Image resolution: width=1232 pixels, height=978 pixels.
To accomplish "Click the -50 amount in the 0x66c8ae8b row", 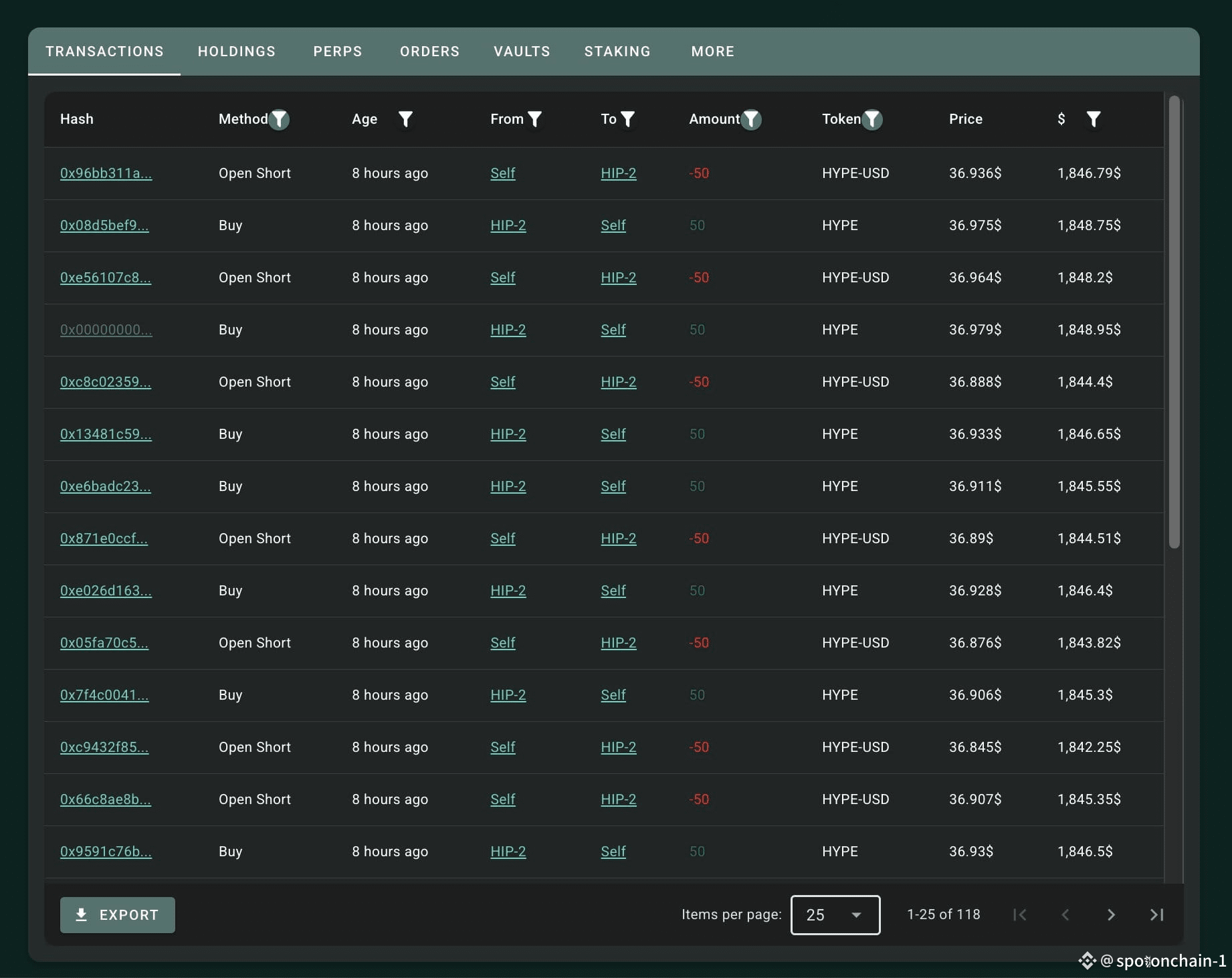I will (x=699, y=799).
